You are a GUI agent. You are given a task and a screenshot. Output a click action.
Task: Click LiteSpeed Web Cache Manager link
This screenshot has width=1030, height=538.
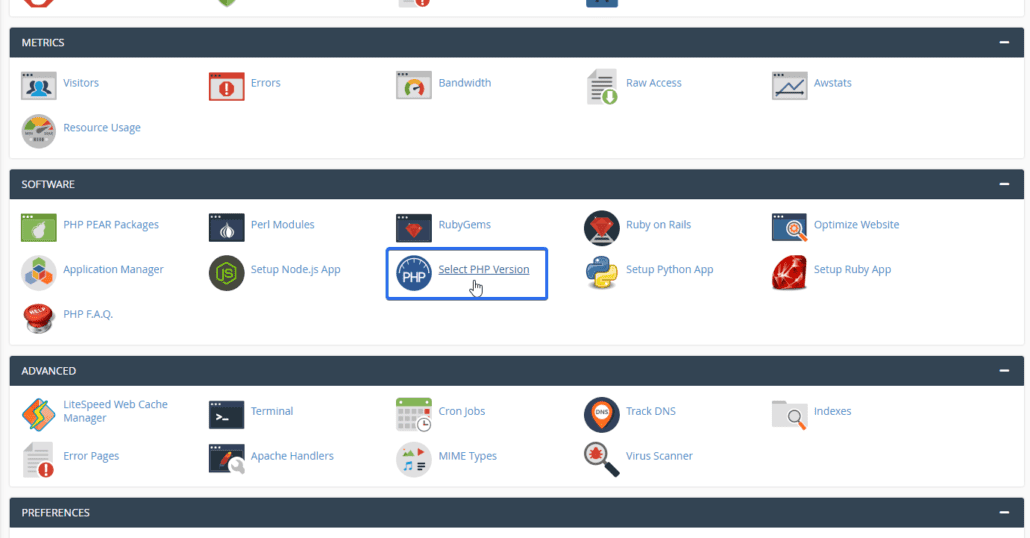coord(115,411)
